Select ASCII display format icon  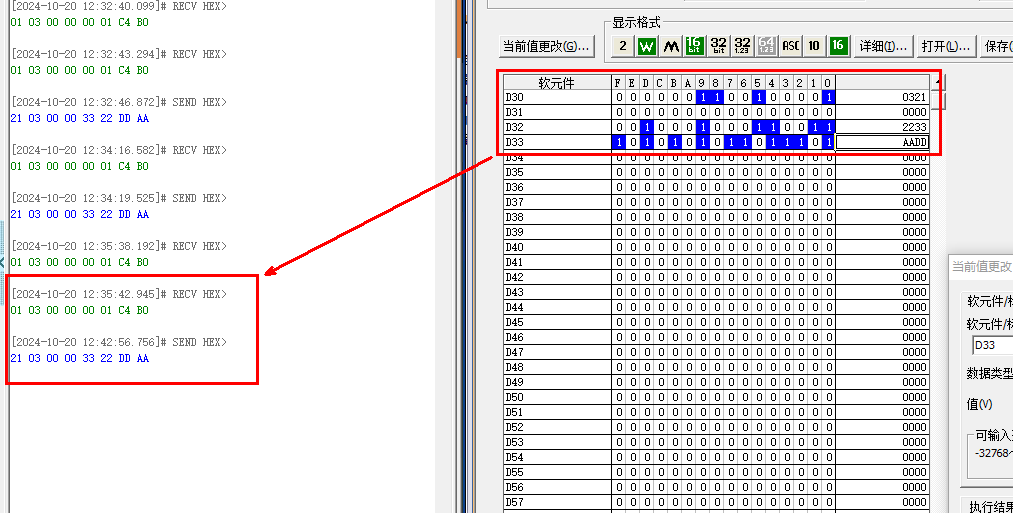coord(790,46)
